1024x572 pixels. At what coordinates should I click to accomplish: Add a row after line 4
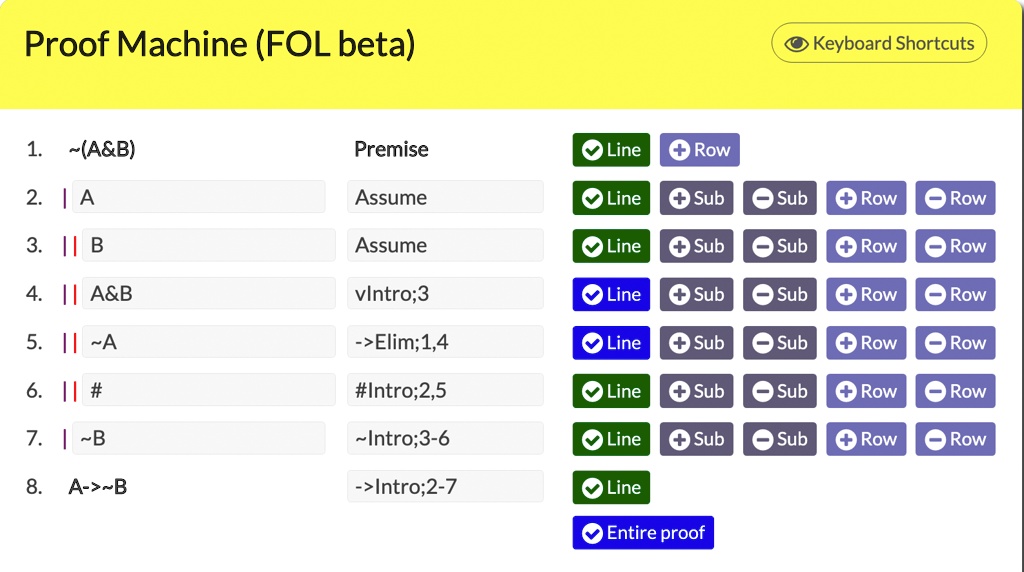tap(866, 294)
